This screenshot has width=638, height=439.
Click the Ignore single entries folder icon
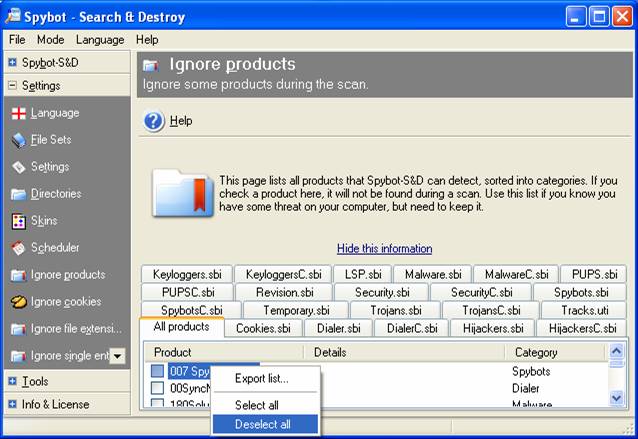click(19, 356)
